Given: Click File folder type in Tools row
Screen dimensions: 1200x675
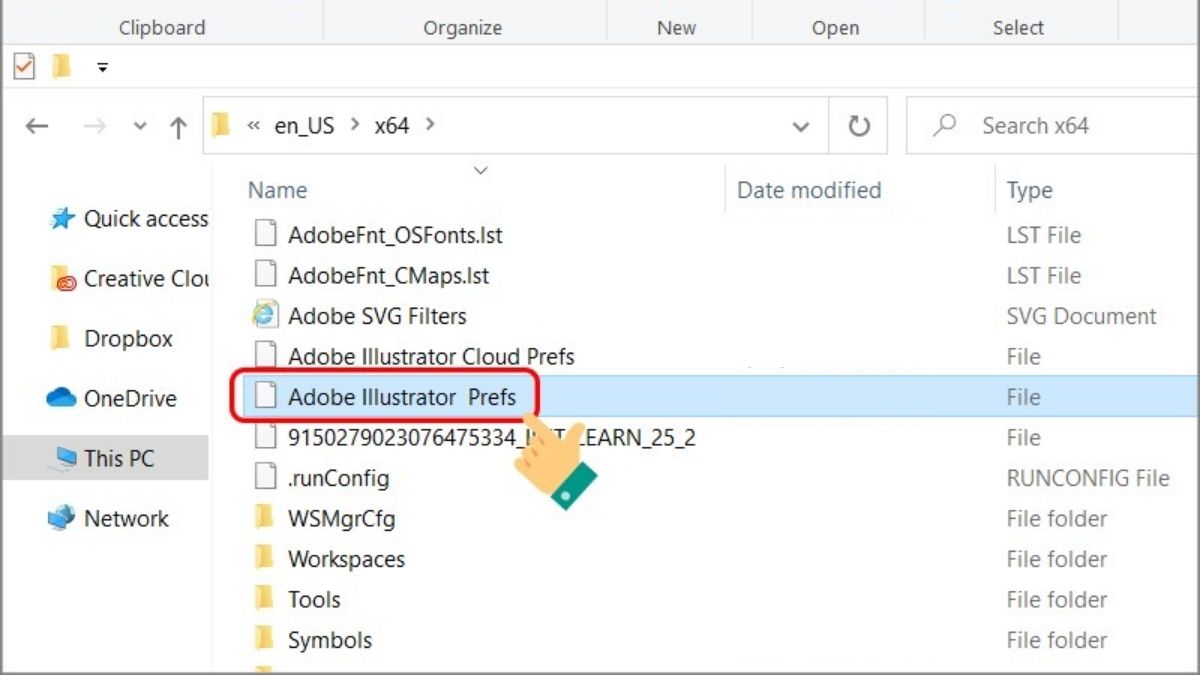Looking at the screenshot, I should click(x=1057, y=599).
